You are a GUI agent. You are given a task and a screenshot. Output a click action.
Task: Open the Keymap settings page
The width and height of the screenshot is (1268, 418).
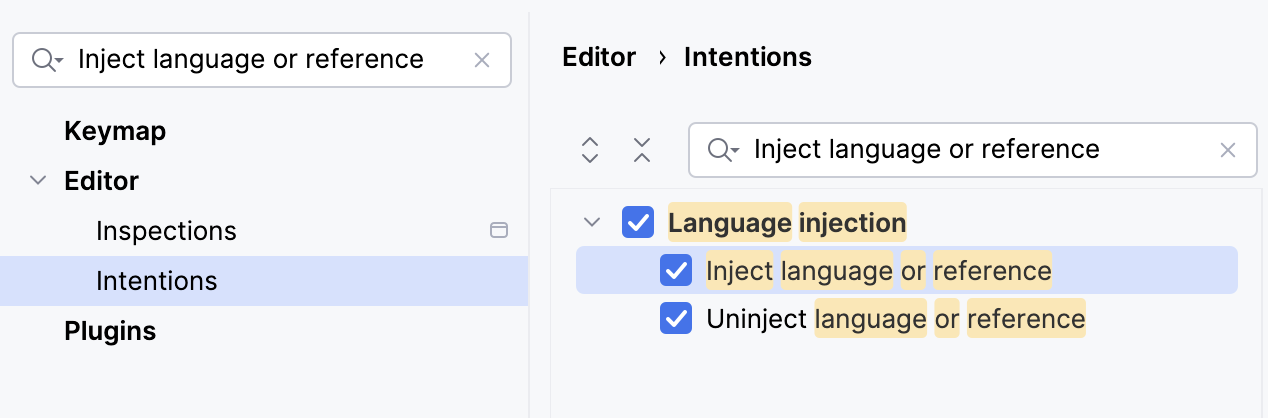(x=115, y=131)
